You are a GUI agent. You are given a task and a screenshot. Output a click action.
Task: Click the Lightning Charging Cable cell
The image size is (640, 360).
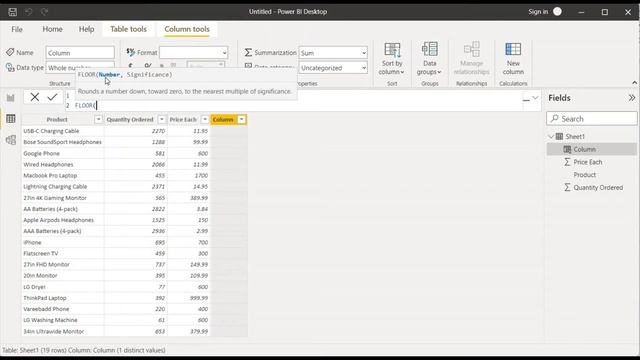tap(63, 187)
